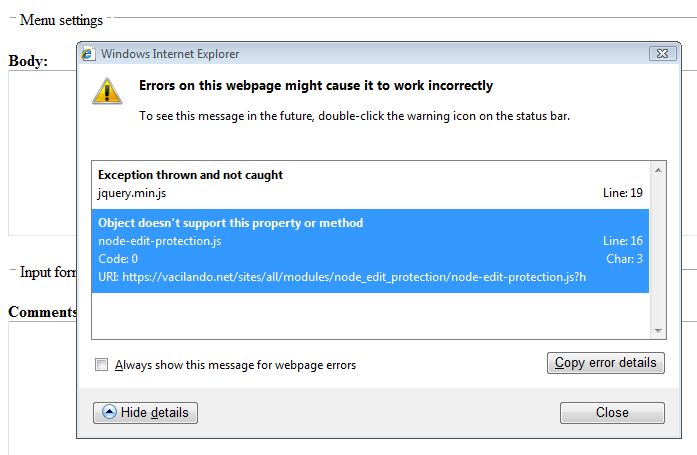Screen dimensions: 697x455
Task: Collapse the error list with Hide details
Action: pyautogui.click(x=145, y=413)
